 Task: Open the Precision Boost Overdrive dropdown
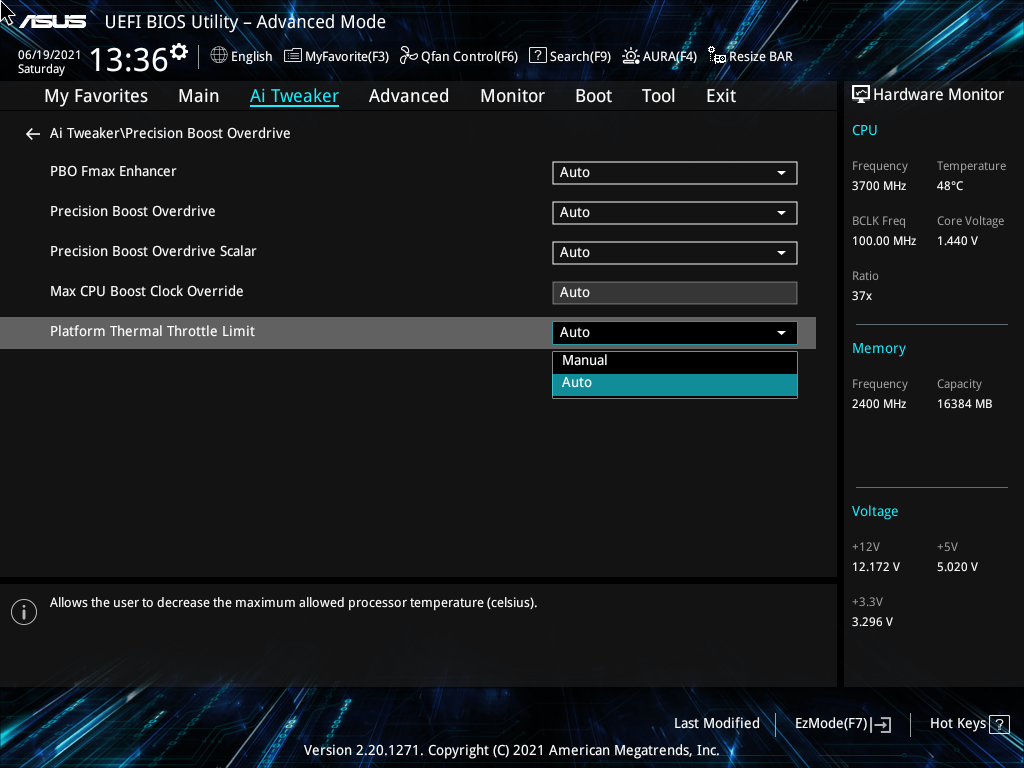pyautogui.click(x=674, y=212)
